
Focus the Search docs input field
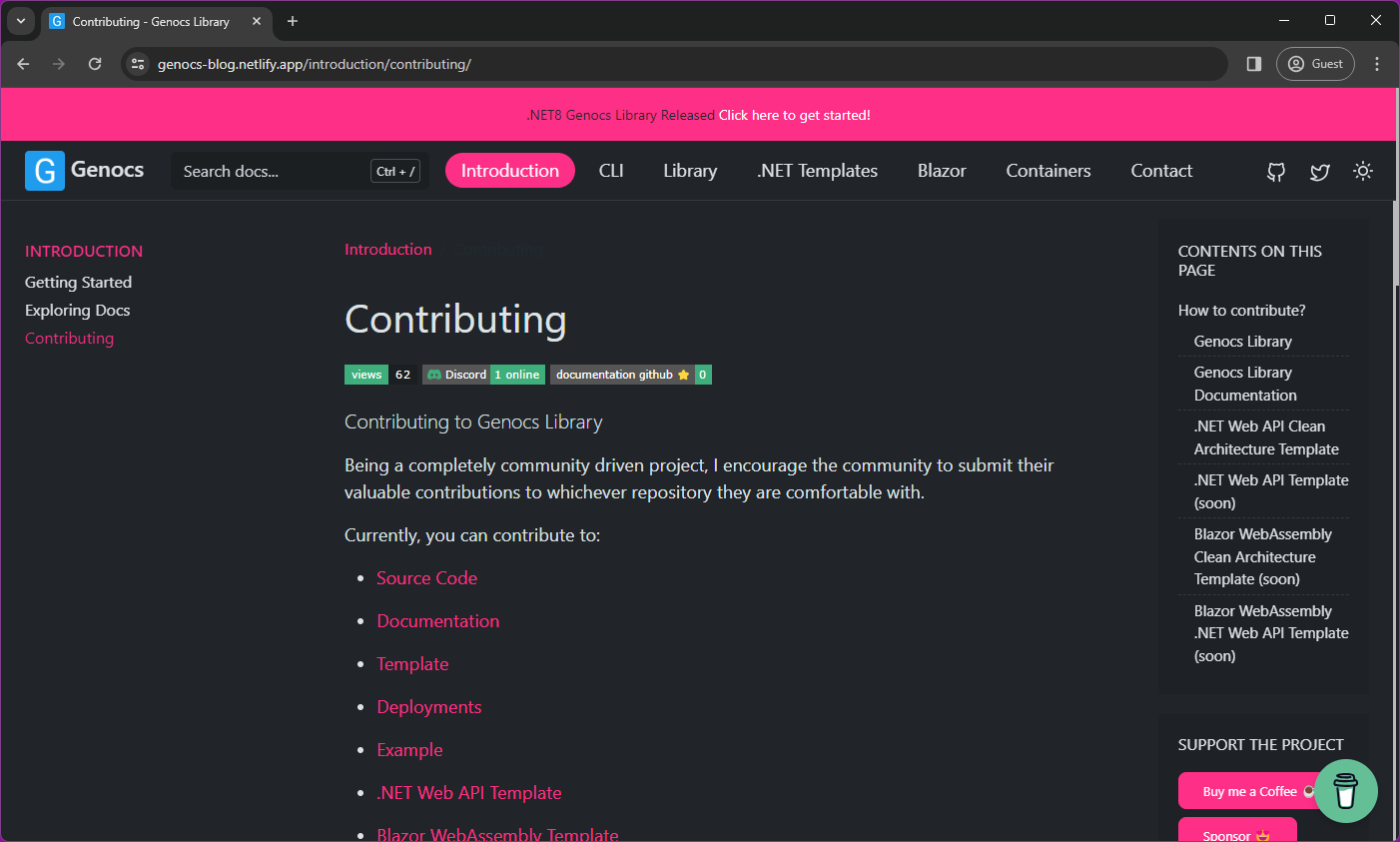coord(270,171)
